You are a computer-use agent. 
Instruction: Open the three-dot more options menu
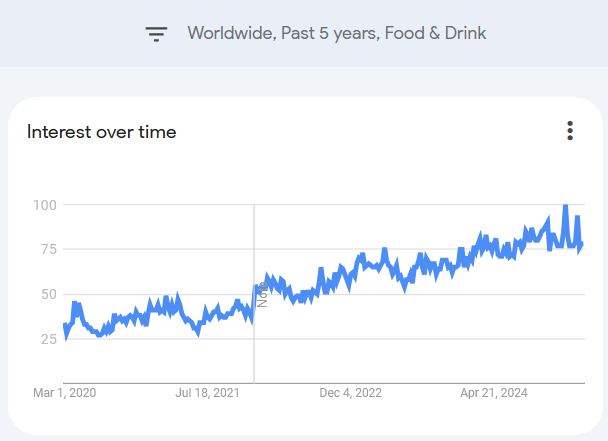[x=570, y=131]
